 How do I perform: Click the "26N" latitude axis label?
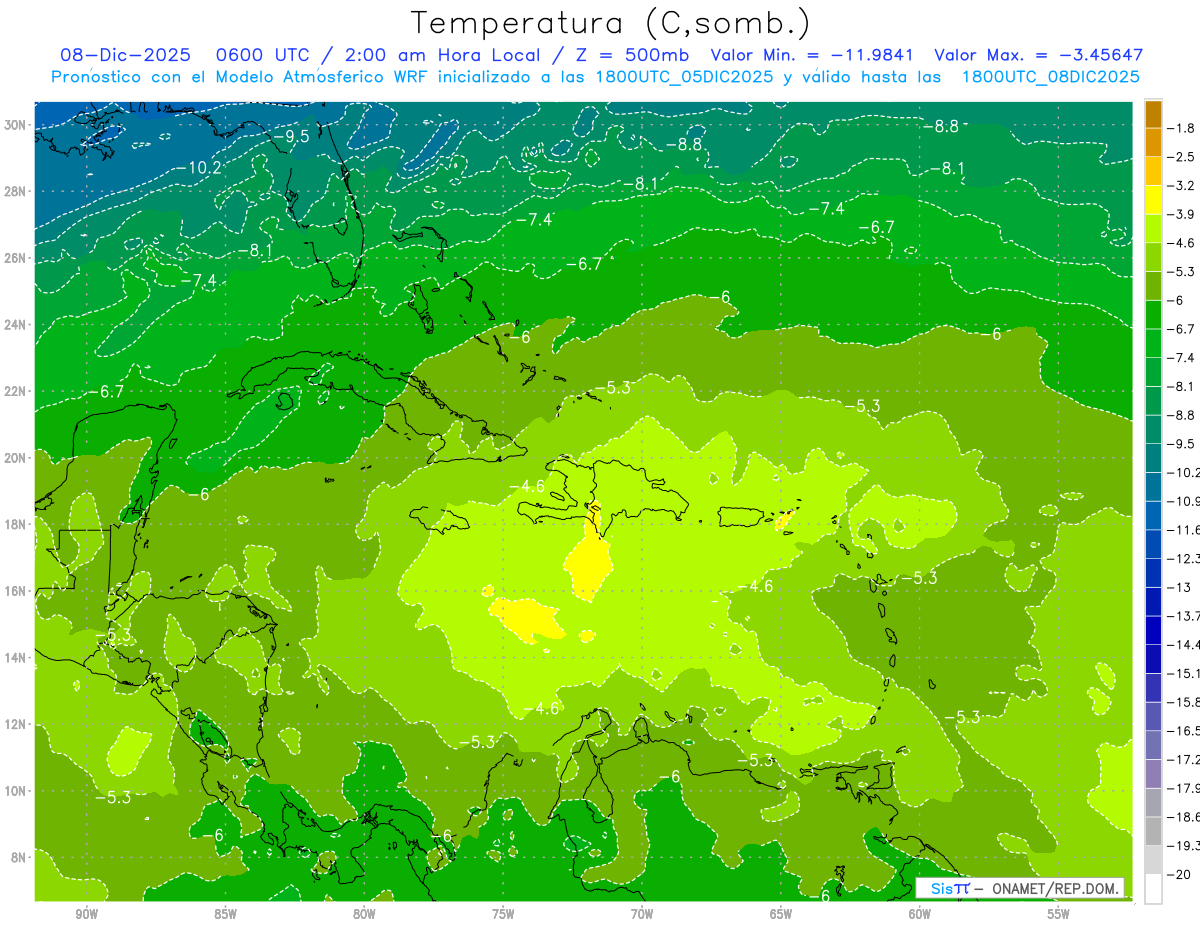coord(17,258)
